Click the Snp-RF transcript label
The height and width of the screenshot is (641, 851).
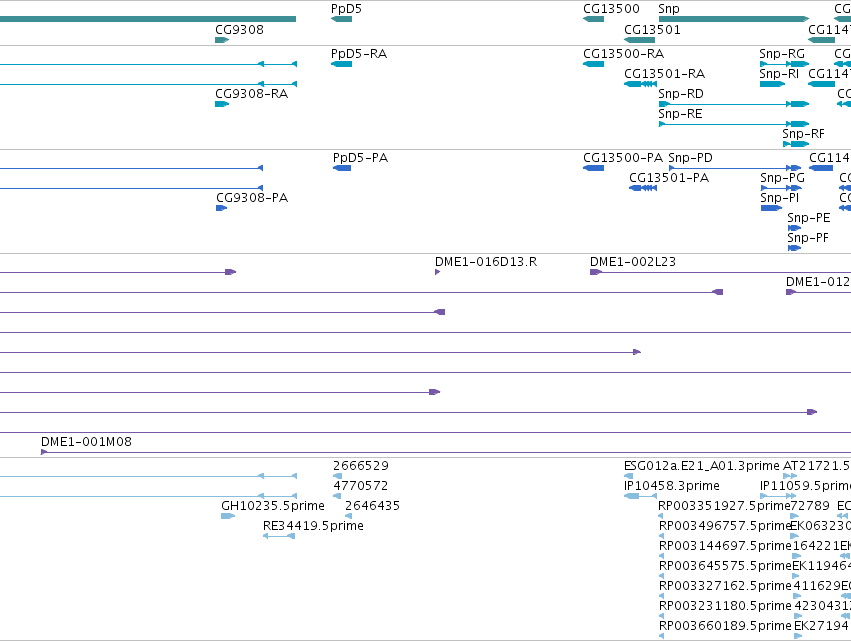803,134
